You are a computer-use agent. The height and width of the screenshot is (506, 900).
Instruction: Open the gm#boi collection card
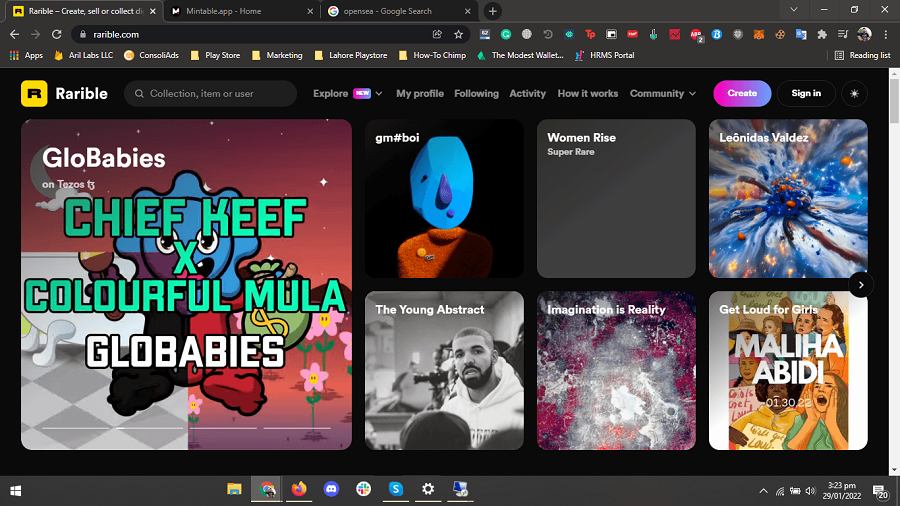[444, 198]
